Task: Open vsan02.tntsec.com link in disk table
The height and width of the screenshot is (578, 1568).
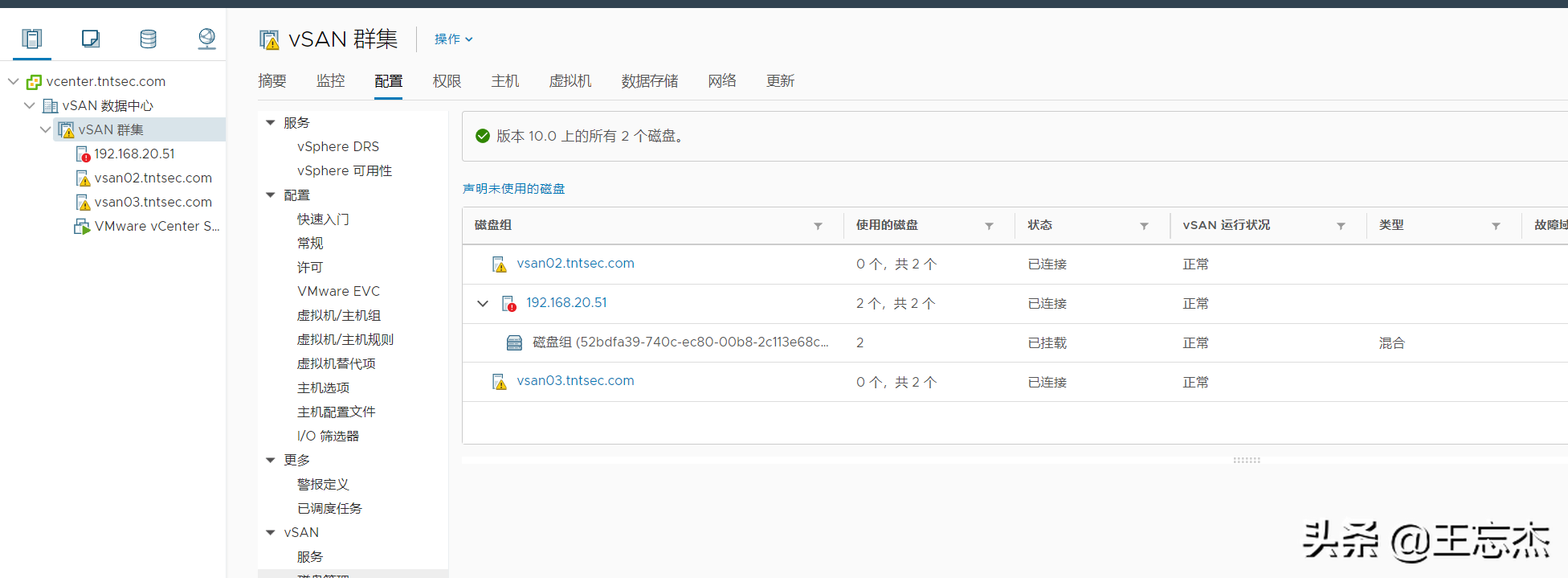Action: pos(576,263)
